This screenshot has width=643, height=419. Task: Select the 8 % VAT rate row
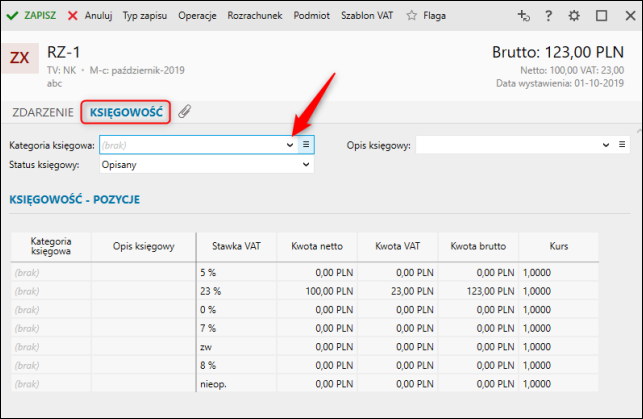pos(305,365)
